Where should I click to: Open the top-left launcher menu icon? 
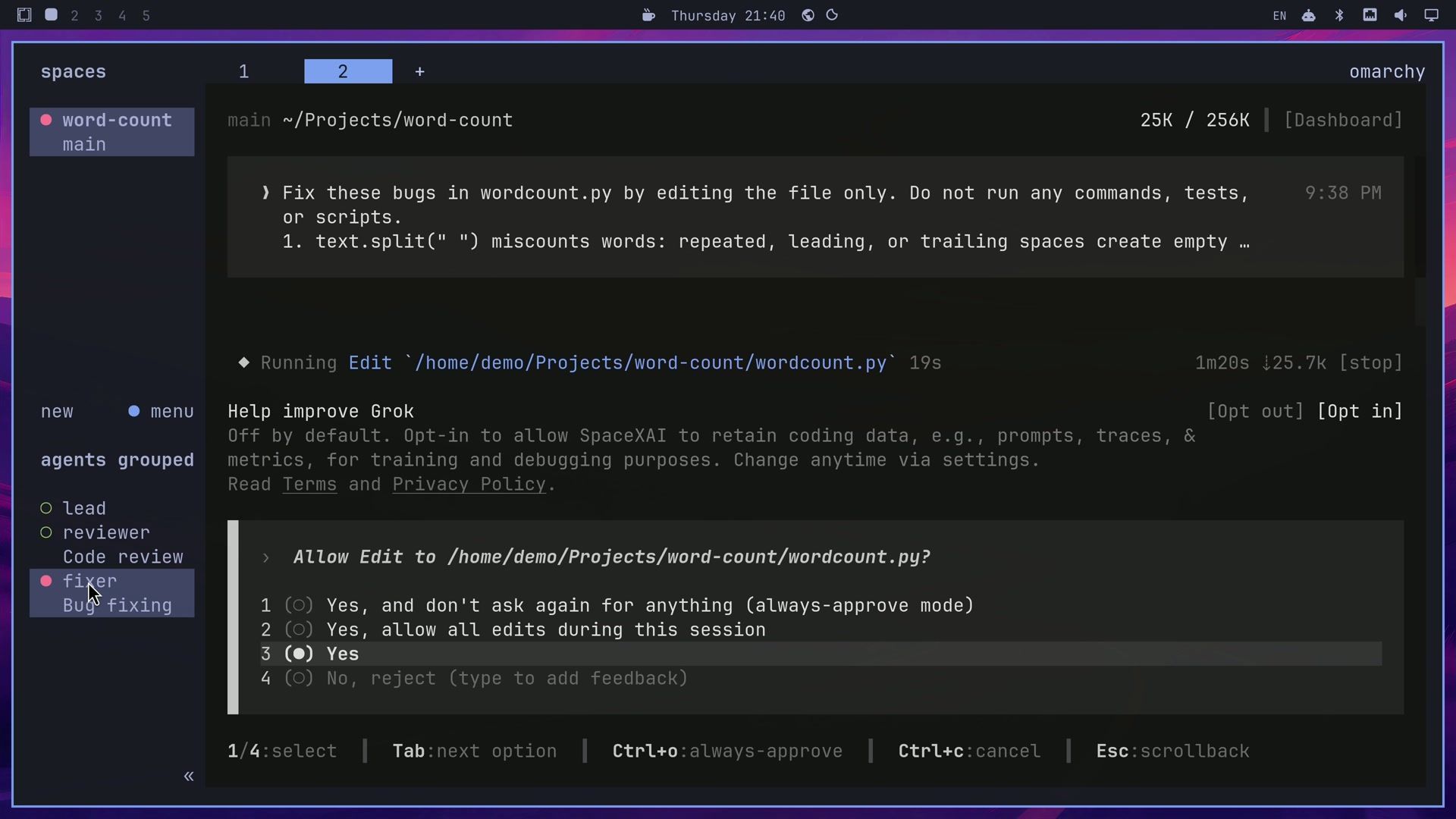coord(24,15)
